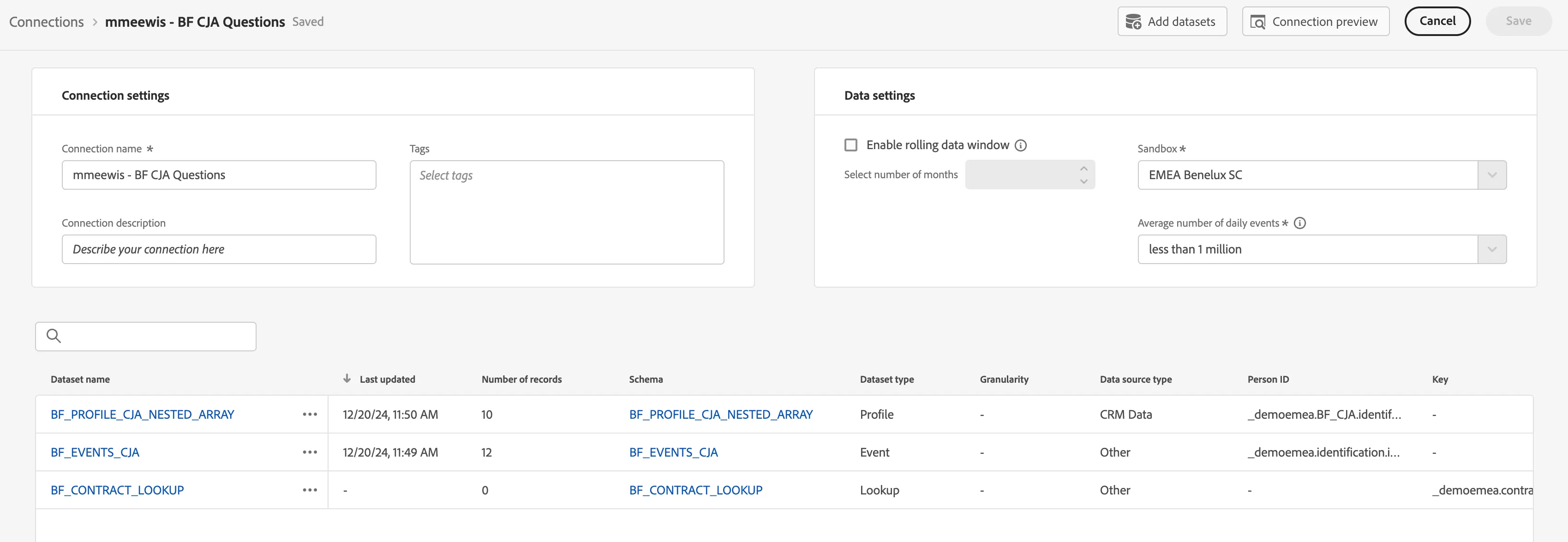Cancel editing the connection
1568x542 pixels.
click(x=1437, y=21)
